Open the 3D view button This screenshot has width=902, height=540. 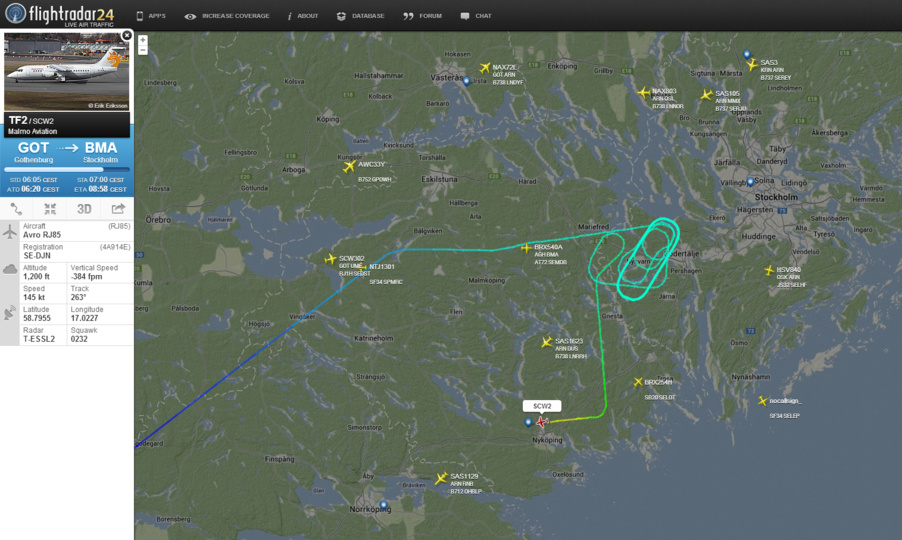click(84, 209)
